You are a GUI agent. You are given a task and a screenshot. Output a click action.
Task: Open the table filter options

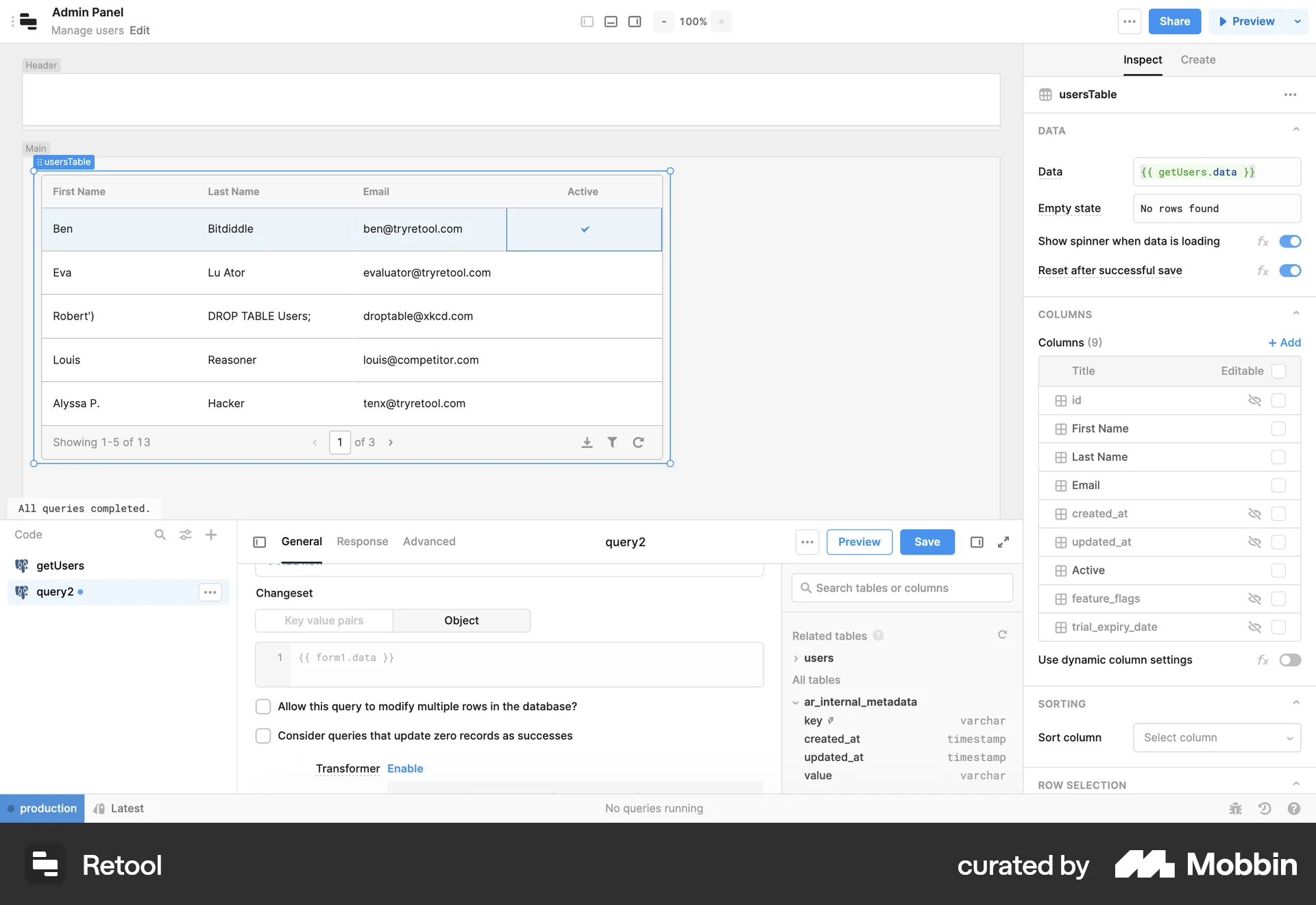click(x=613, y=442)
